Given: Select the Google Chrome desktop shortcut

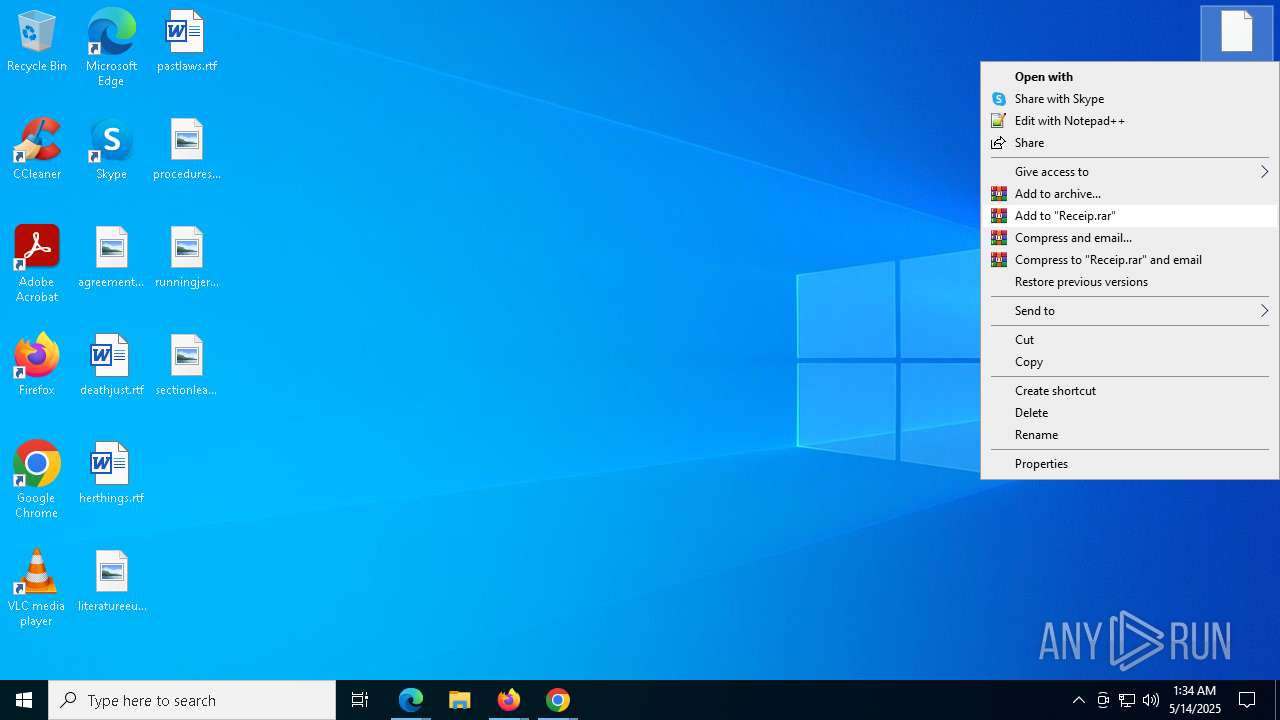Looking at the screenshot, I should point(37,480).
